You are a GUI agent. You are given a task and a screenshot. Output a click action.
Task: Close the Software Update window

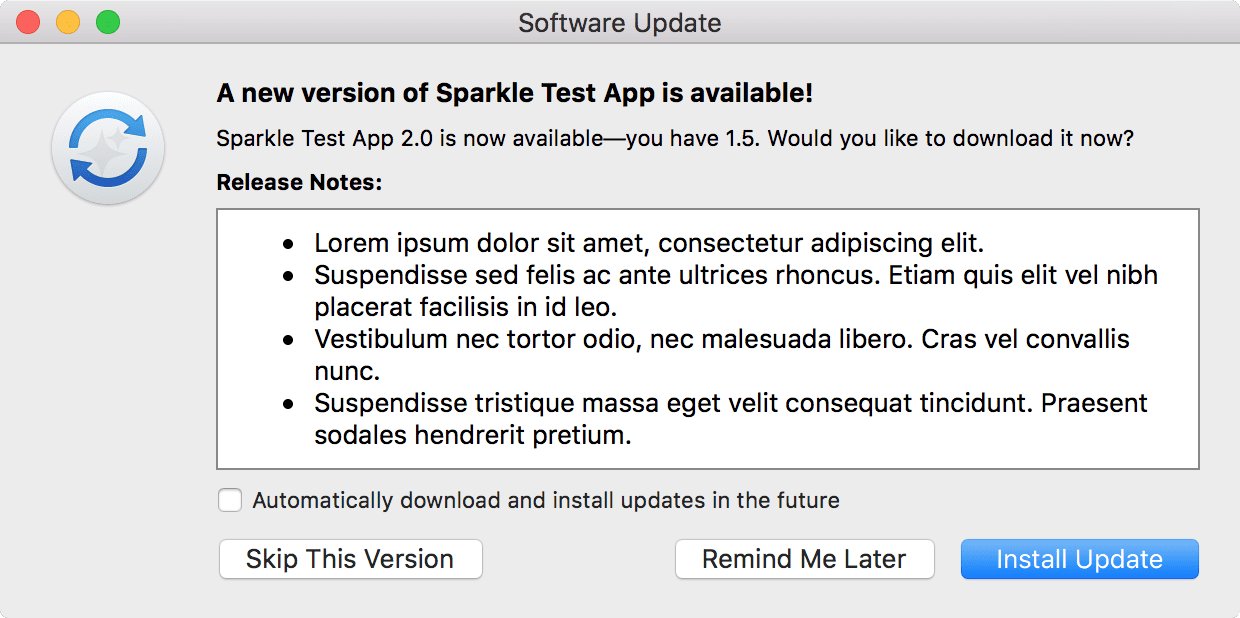28,22
